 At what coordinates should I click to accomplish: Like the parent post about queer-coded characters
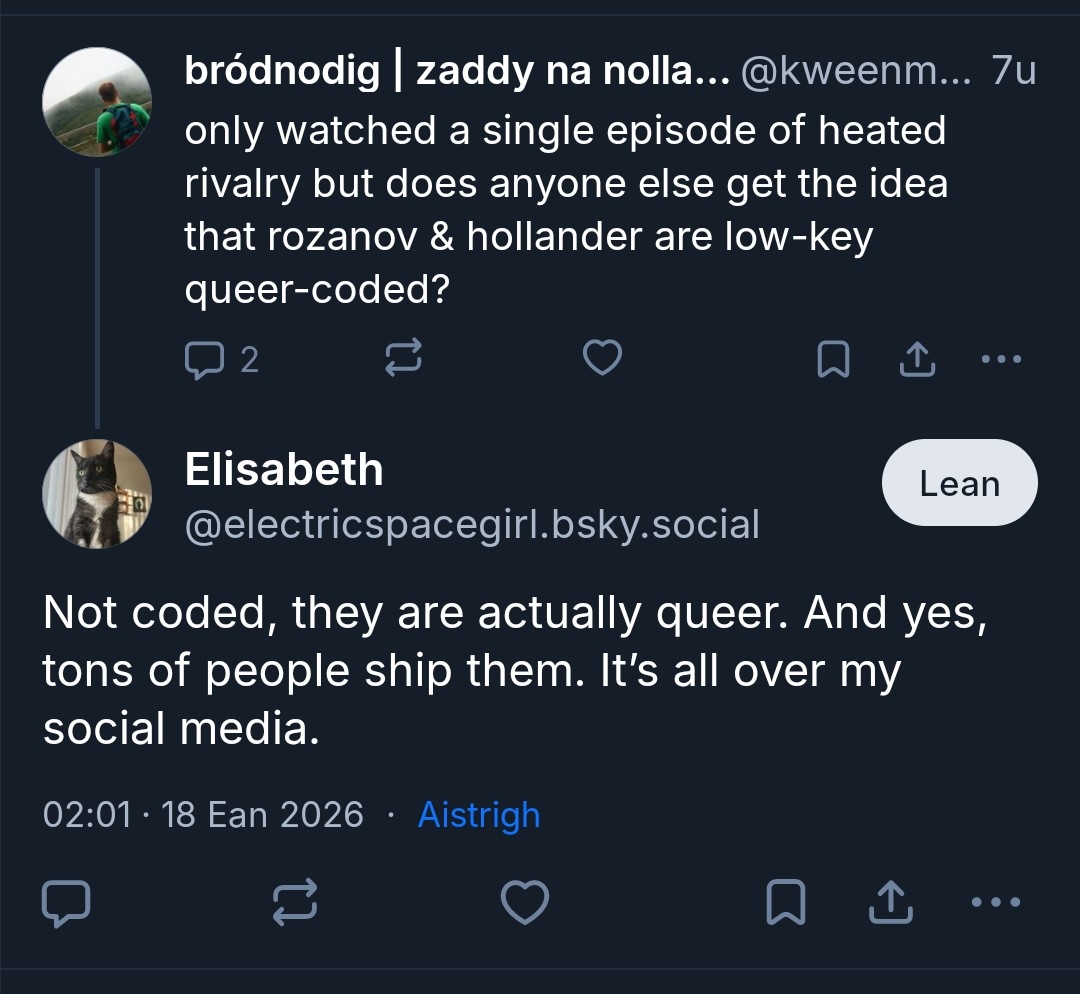[x=602, y=358]
